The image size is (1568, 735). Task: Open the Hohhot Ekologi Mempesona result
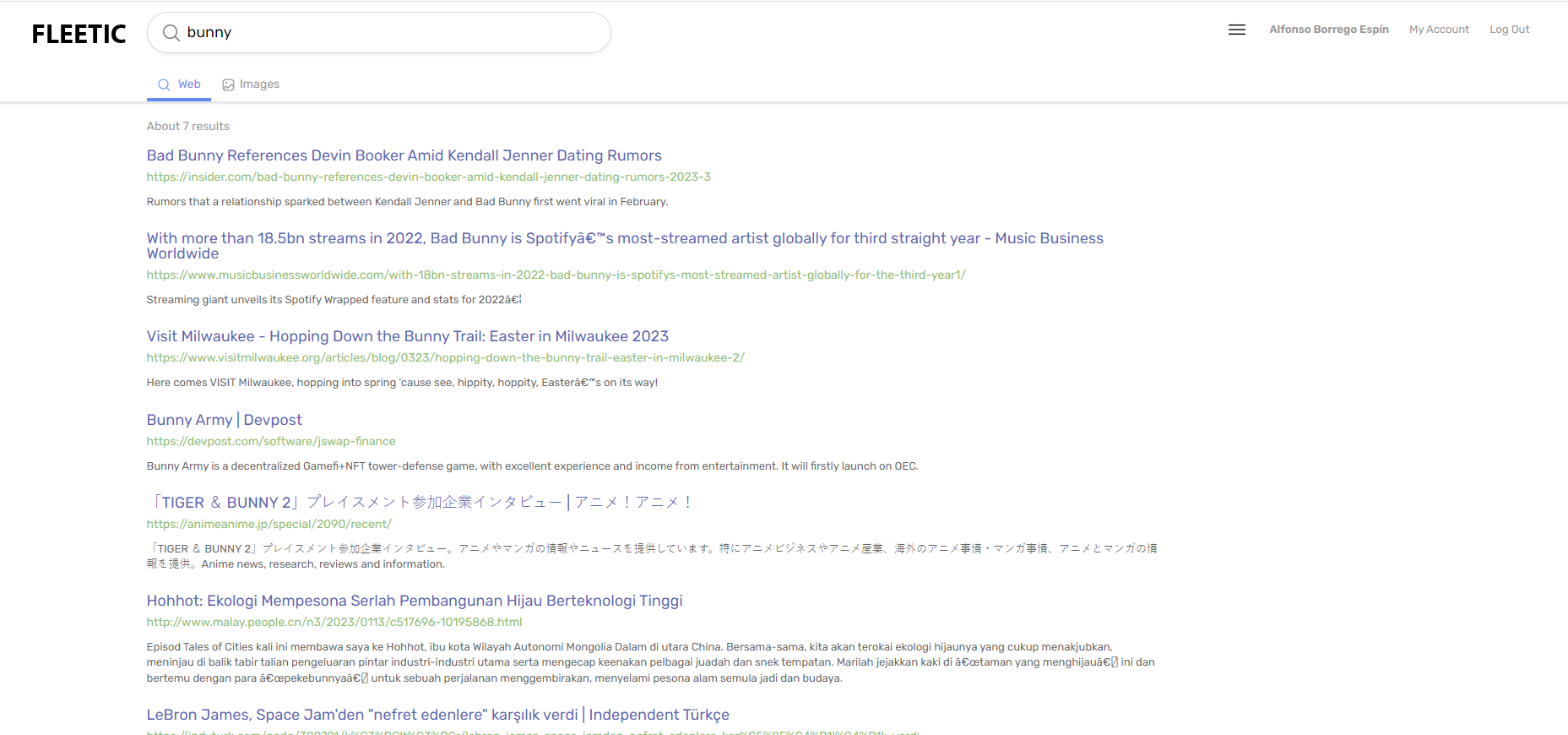click(x=414, y=601)
